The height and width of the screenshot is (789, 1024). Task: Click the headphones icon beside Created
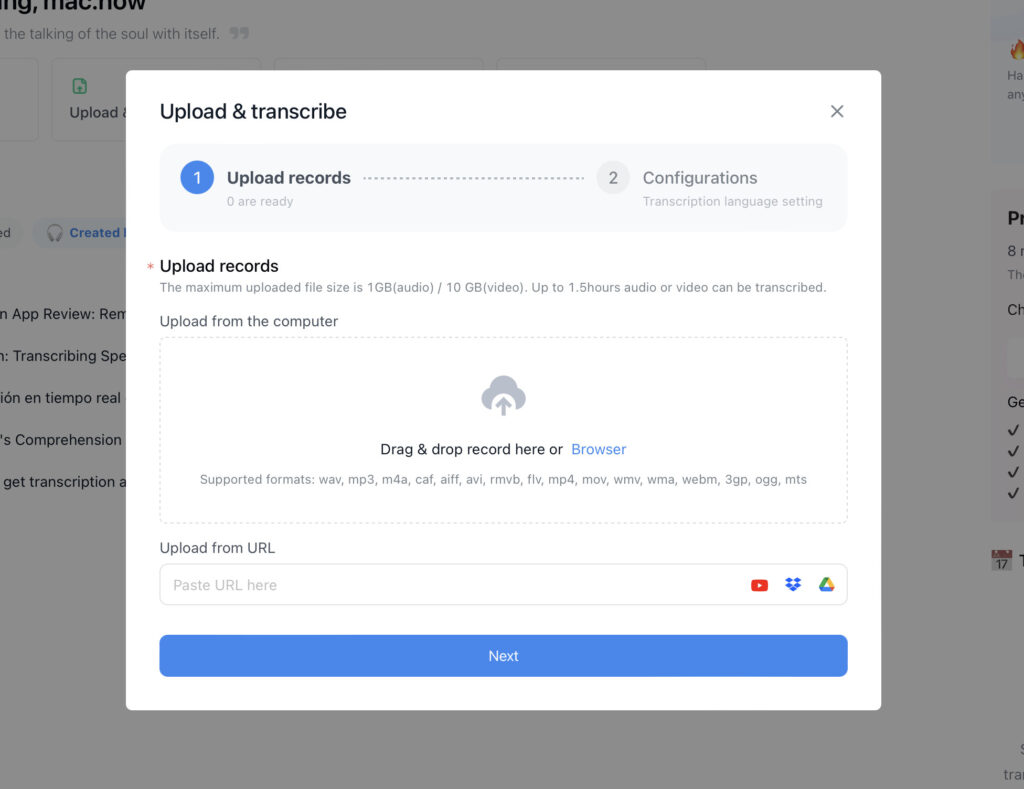[55, 233]
